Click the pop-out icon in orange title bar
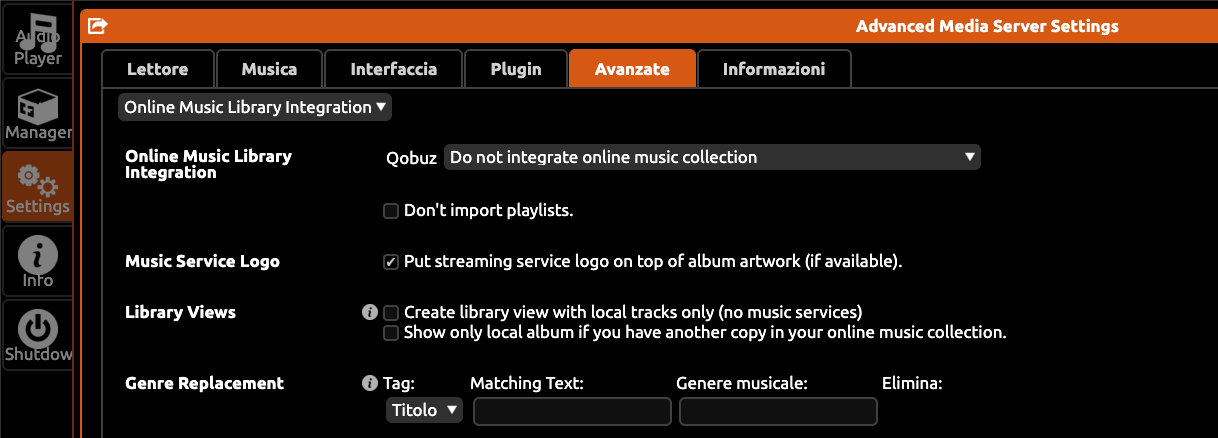The height and width of the screenshot is (438, 1218). click(x=97, y=26)
